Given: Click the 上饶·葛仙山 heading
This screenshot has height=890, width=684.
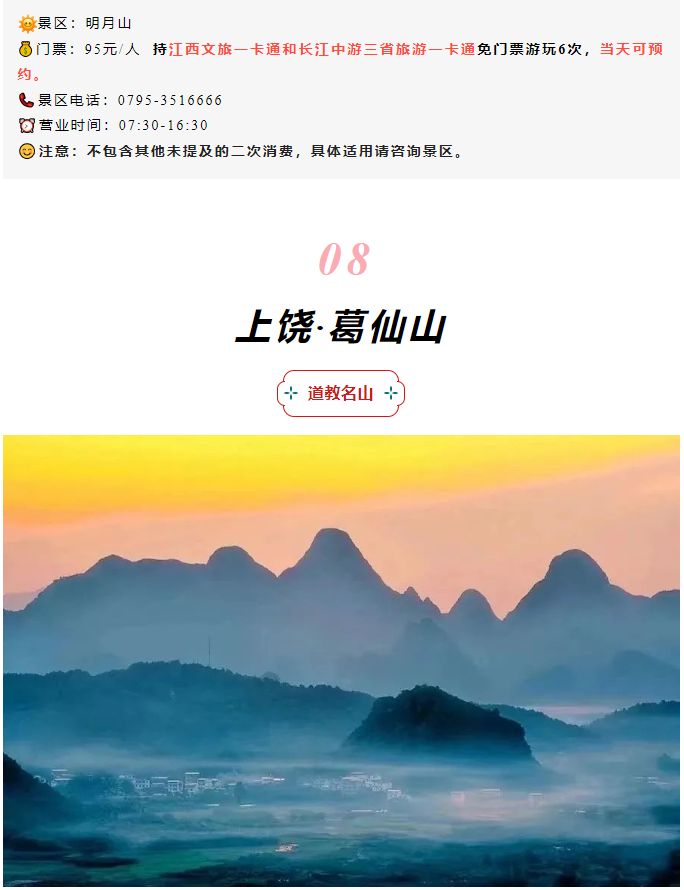Looking at the screenshot, I should (341, 326).
